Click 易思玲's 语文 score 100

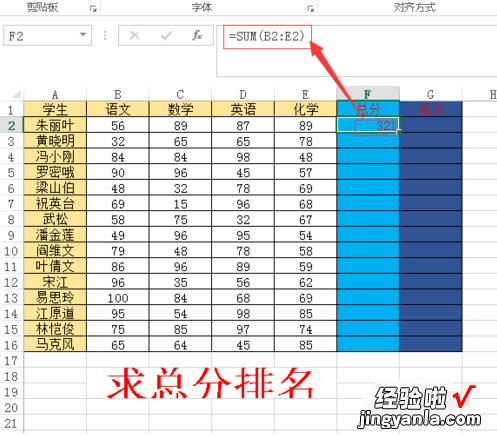tap(118, 298)
